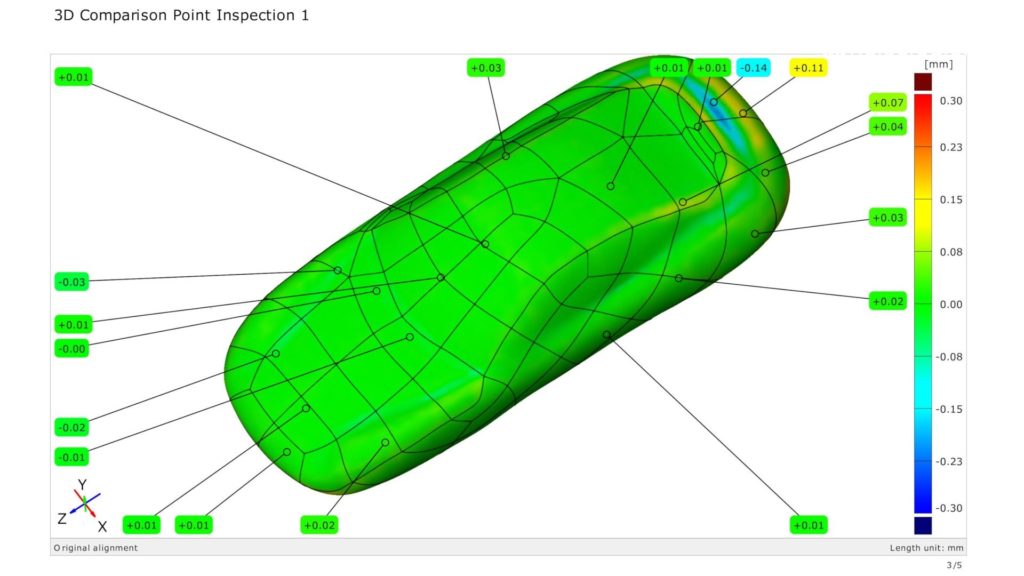Click the -0.02 deviation label

click(x=72, y=428)
